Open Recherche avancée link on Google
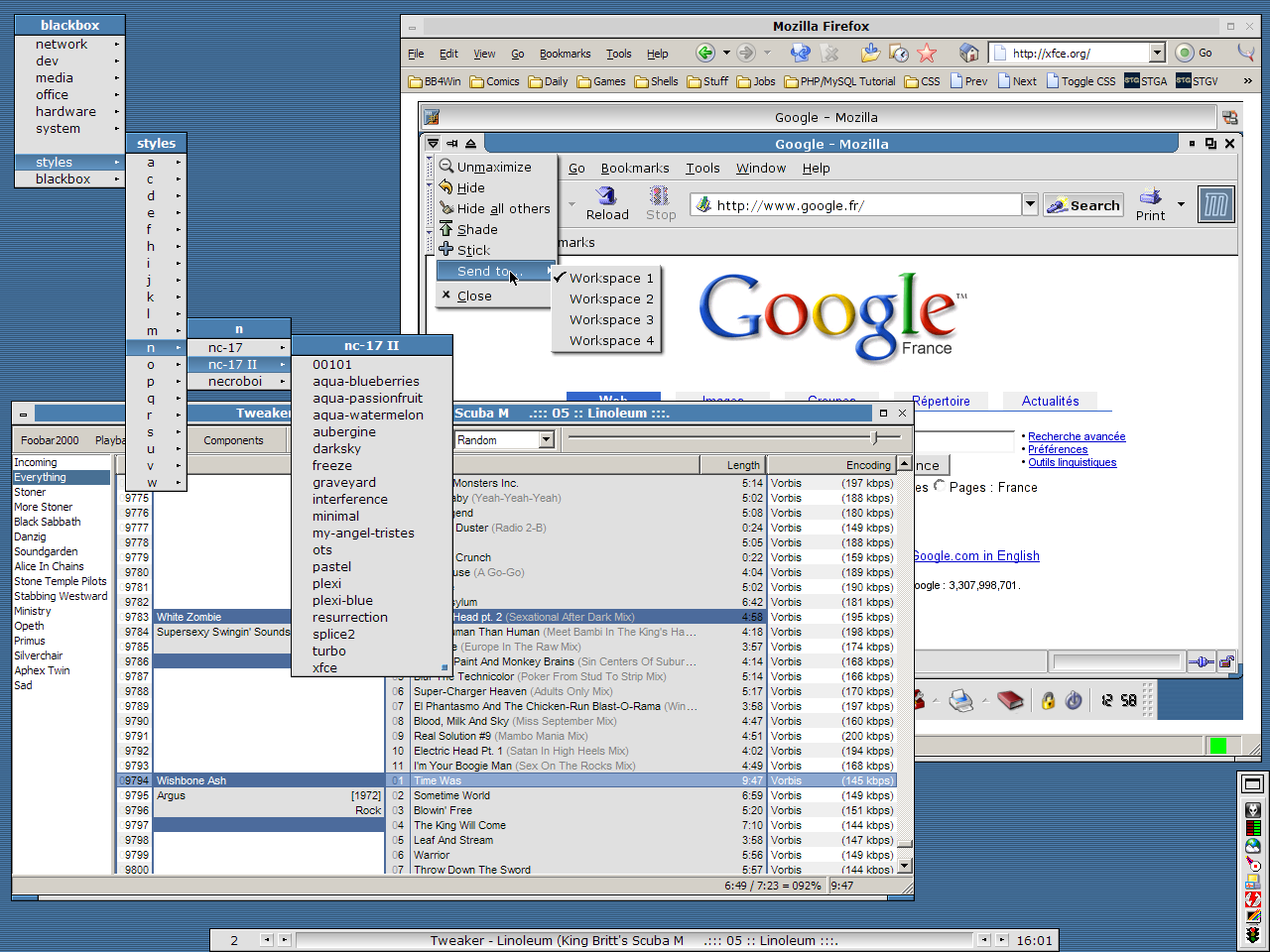The width and height of the screenshot is (1270, 952). 1077,436
